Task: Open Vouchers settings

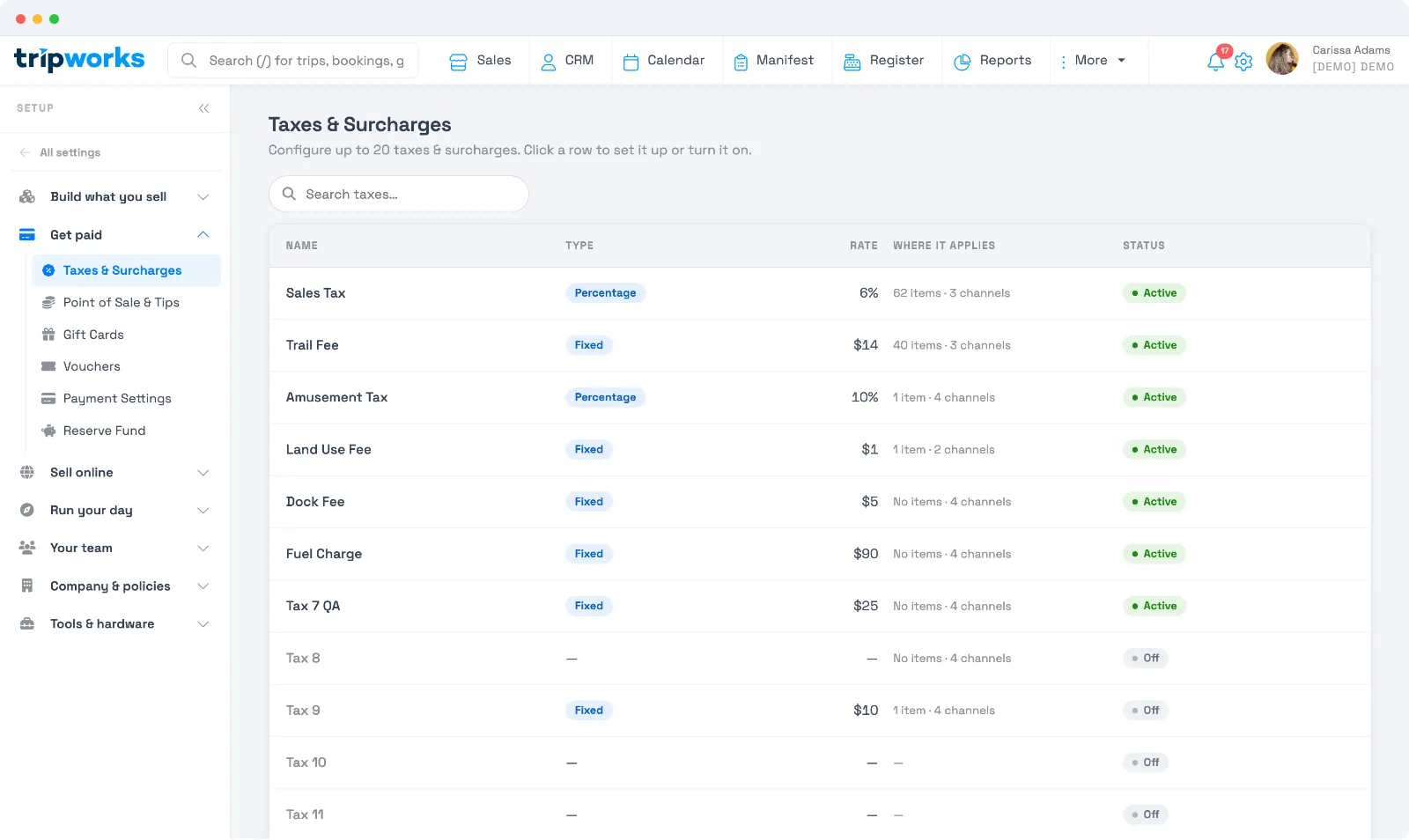Action: pyautogui.click(x=92, y=366)
